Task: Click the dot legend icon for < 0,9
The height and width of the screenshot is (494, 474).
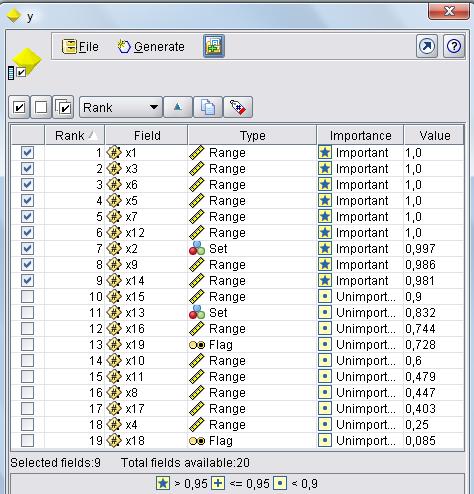Action: [280, 483]
